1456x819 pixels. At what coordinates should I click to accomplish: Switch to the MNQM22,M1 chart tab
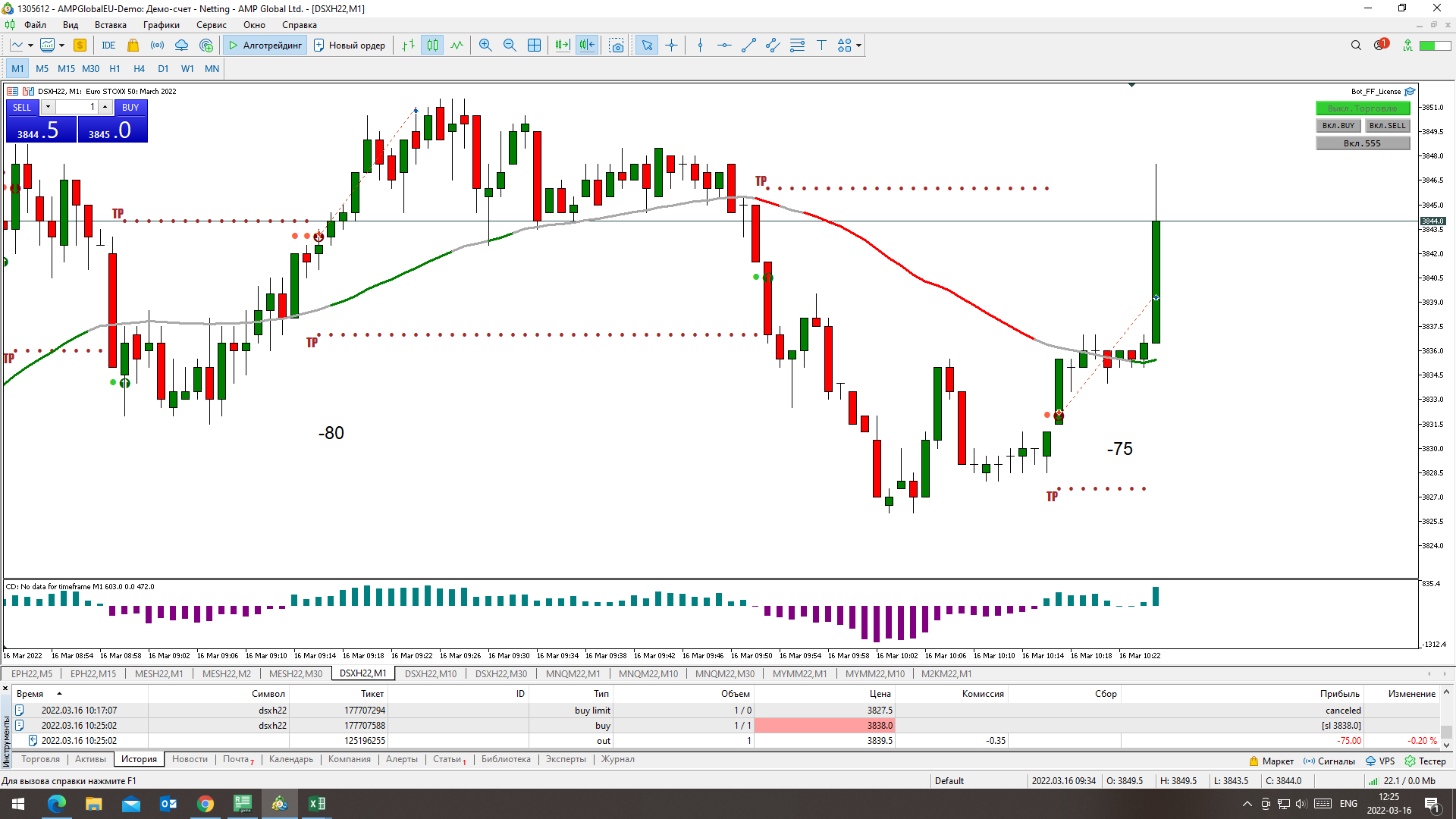573,673
